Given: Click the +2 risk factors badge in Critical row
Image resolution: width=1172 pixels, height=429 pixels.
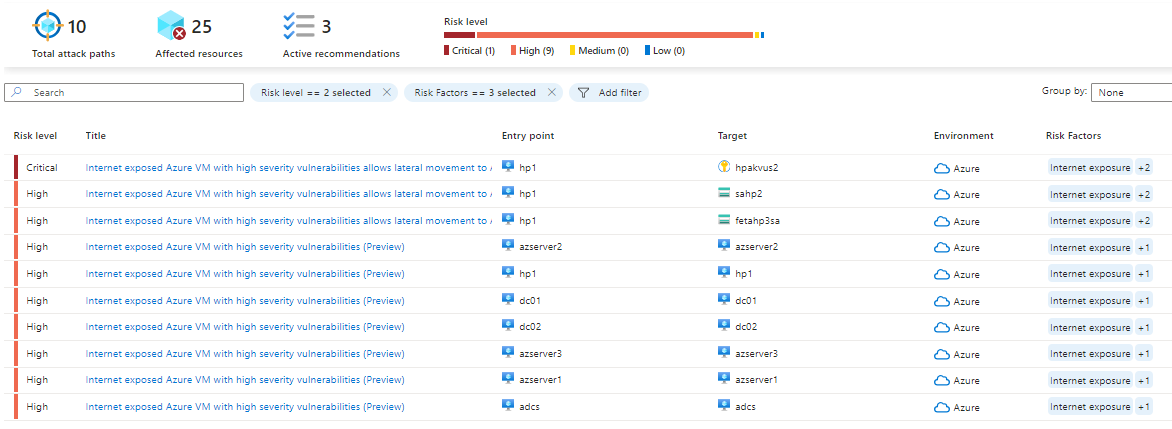Looking at the screenshot, I should click(1143, 168).
